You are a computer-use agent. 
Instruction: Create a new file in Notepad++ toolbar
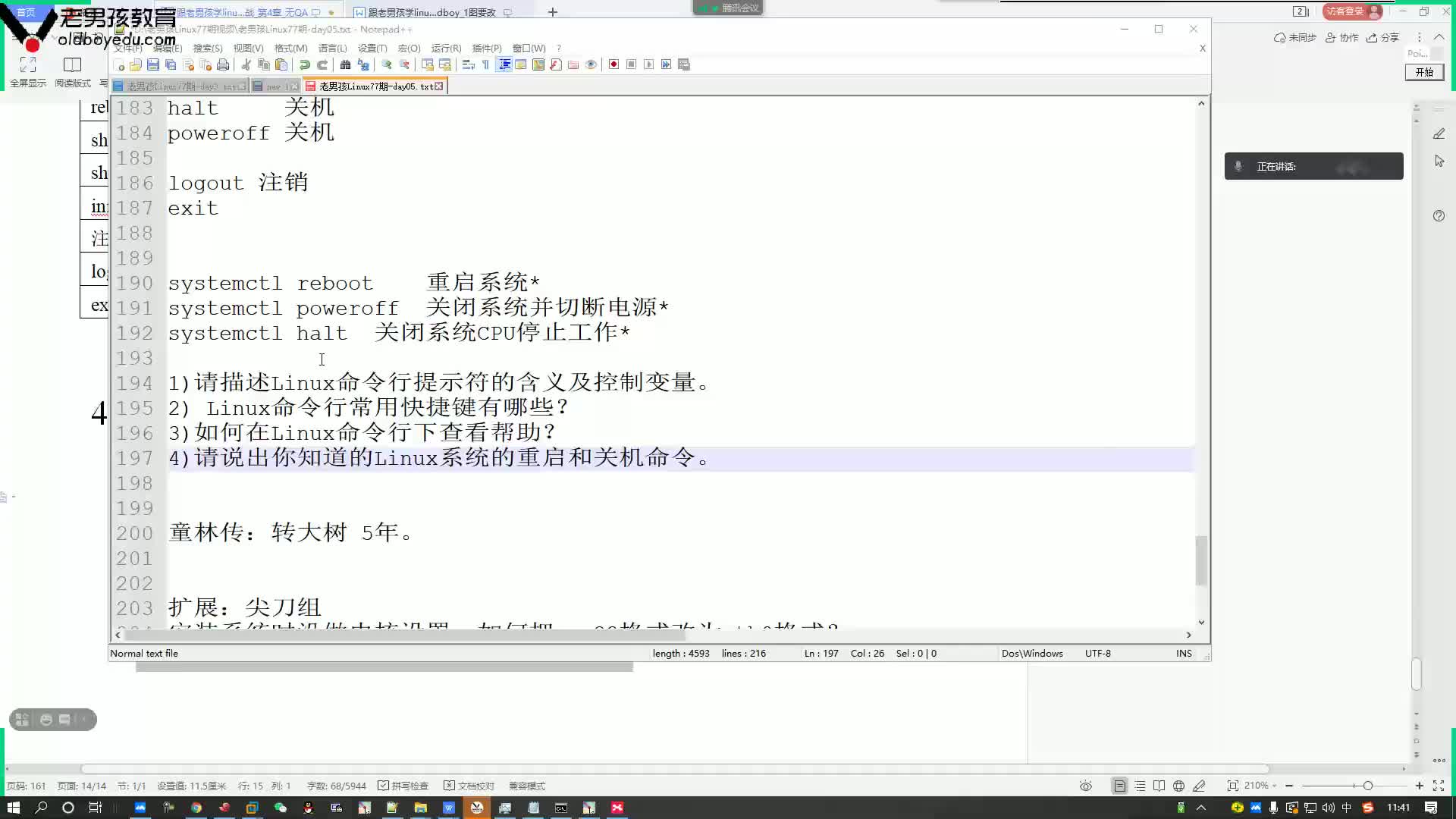118,64
